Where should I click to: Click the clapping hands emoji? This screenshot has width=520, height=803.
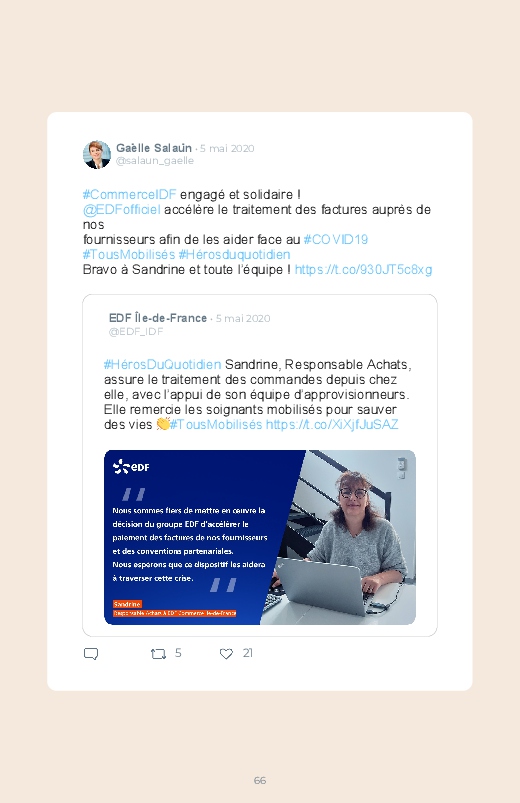(163, 424)
